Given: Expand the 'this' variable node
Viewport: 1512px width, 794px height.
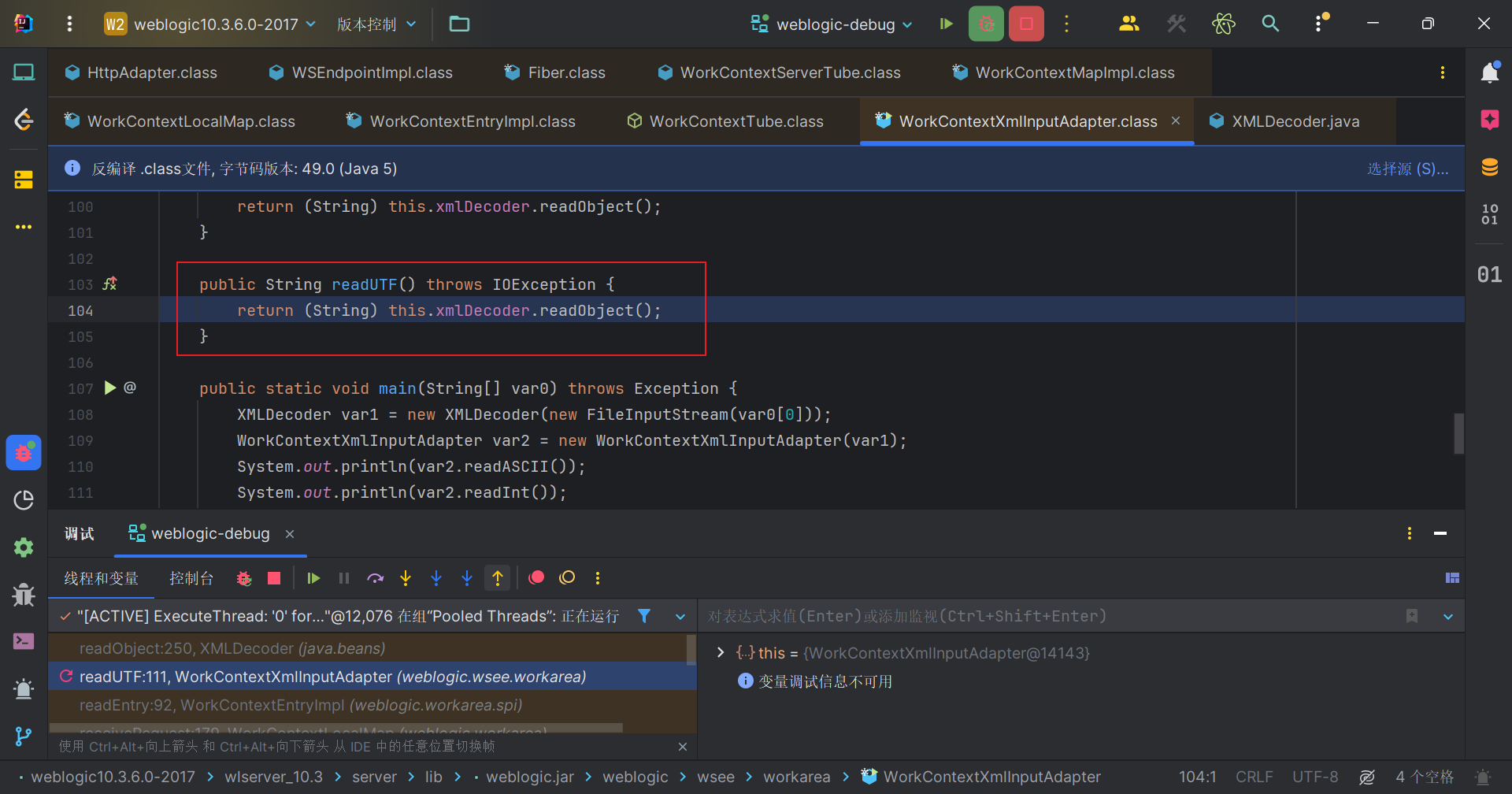Looking at the screenshot, I should pos(720,652).
